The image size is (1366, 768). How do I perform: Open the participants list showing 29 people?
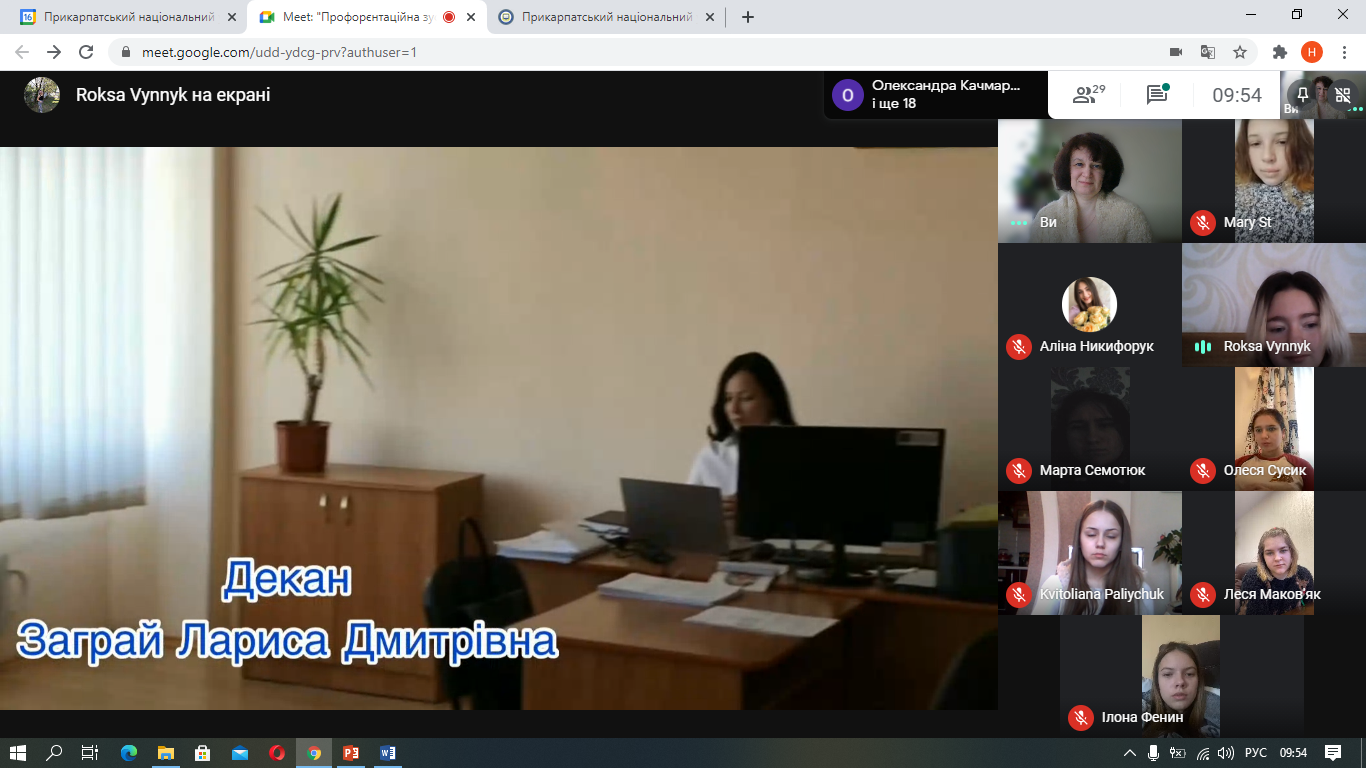[x=1088, y=95]
